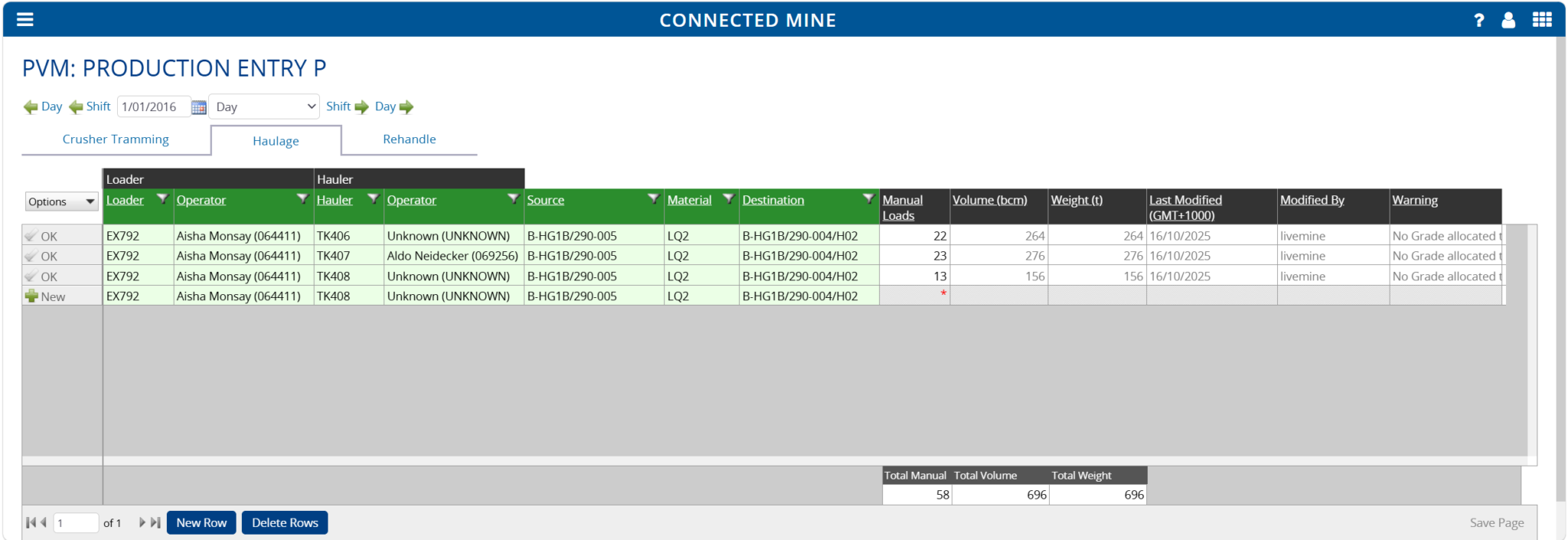Open the hamburger navigation menu
This screenshot has height=540, width=1568.
[25, 19]
